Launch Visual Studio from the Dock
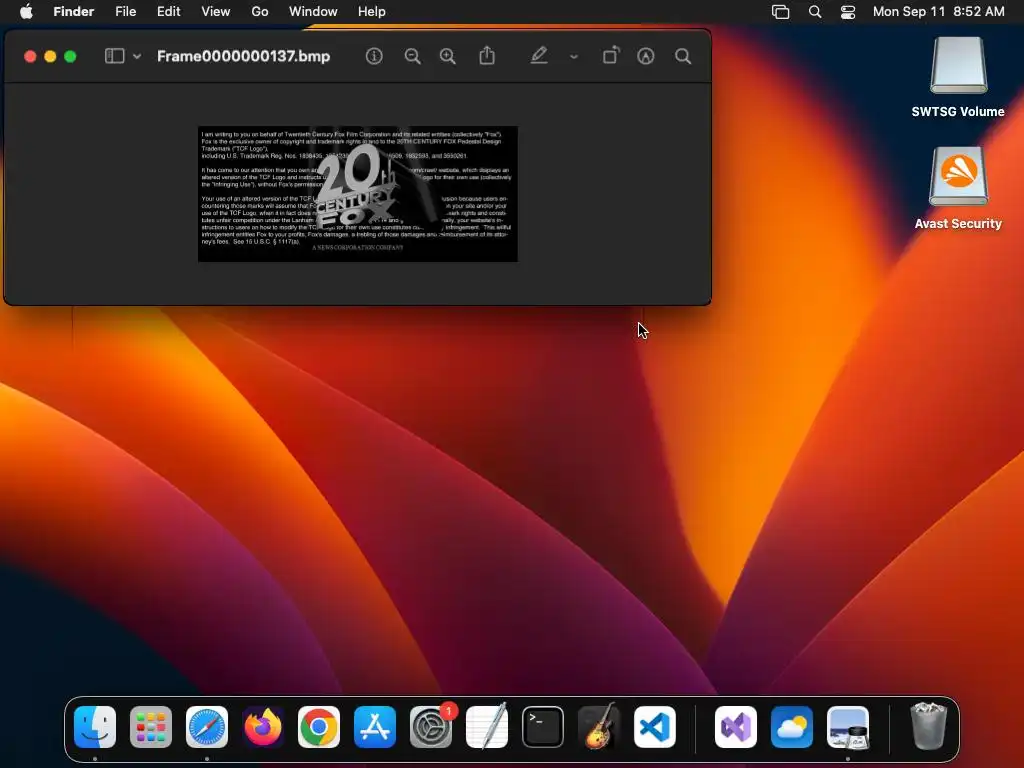The image size is (1024, 768). tap(736, 727)
